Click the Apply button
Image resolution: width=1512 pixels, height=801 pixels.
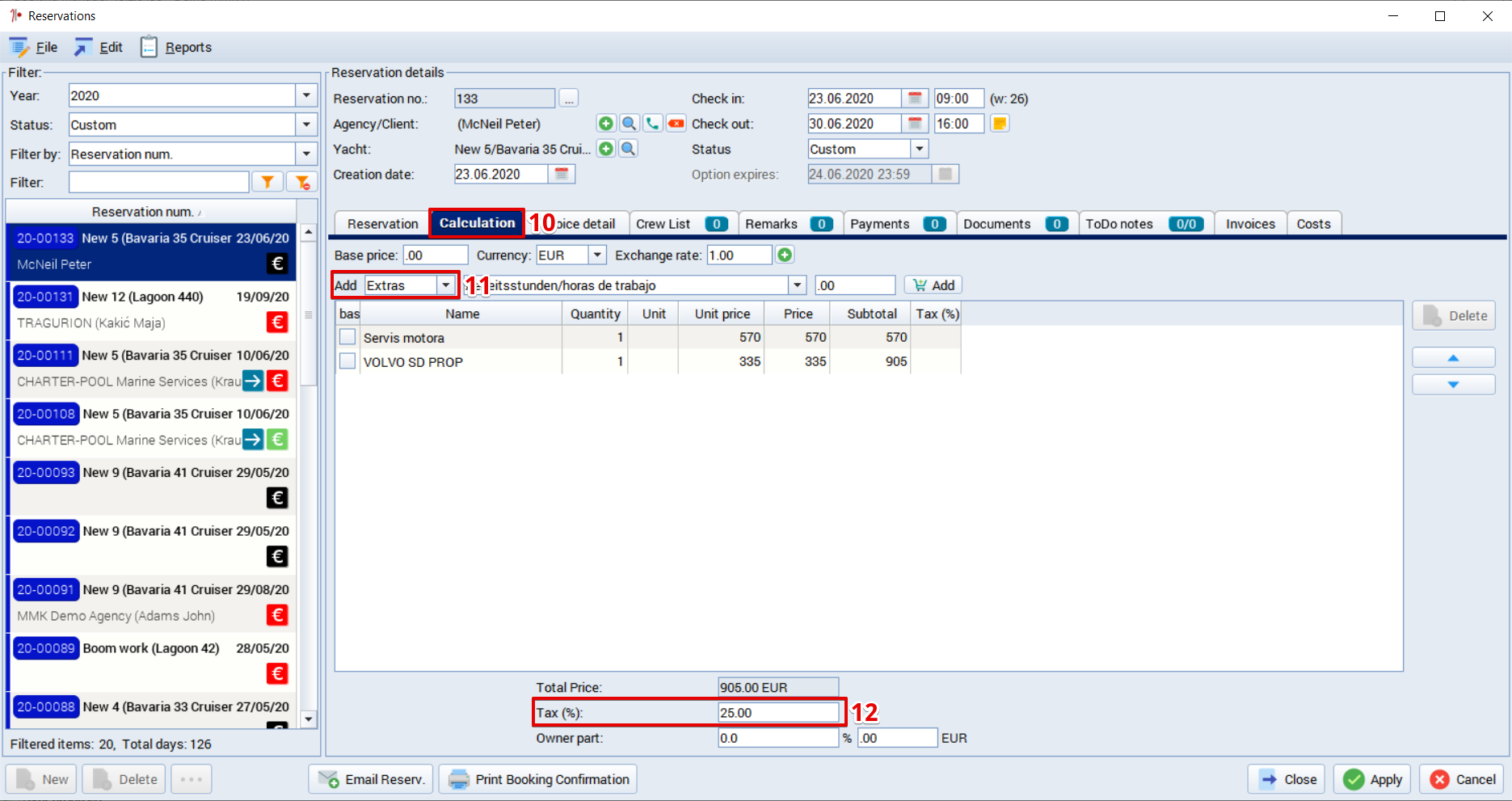click(x=1372, y=779)
